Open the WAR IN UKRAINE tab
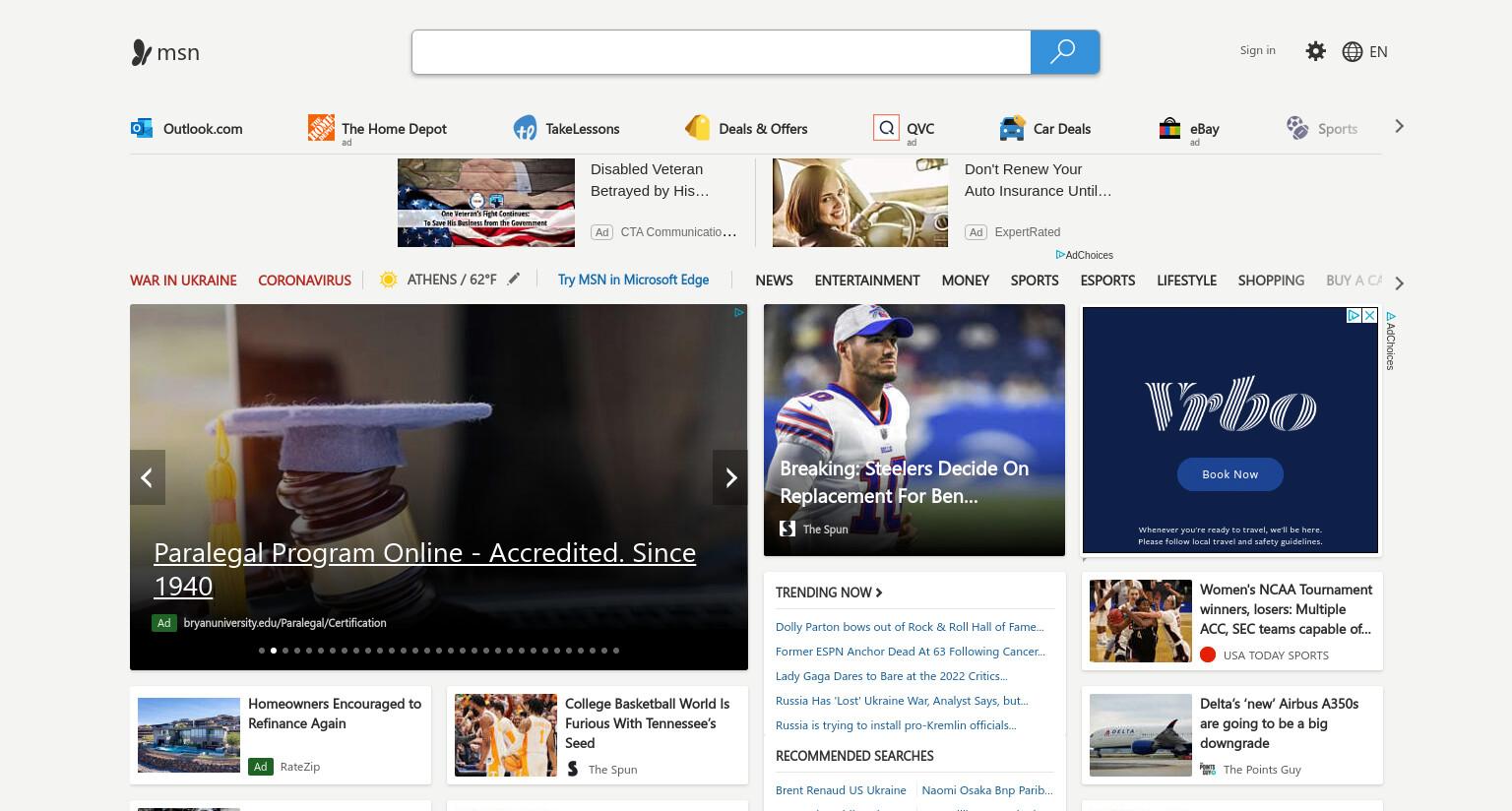This screenshot has height=811, width=1512. [x=183, y=281]
